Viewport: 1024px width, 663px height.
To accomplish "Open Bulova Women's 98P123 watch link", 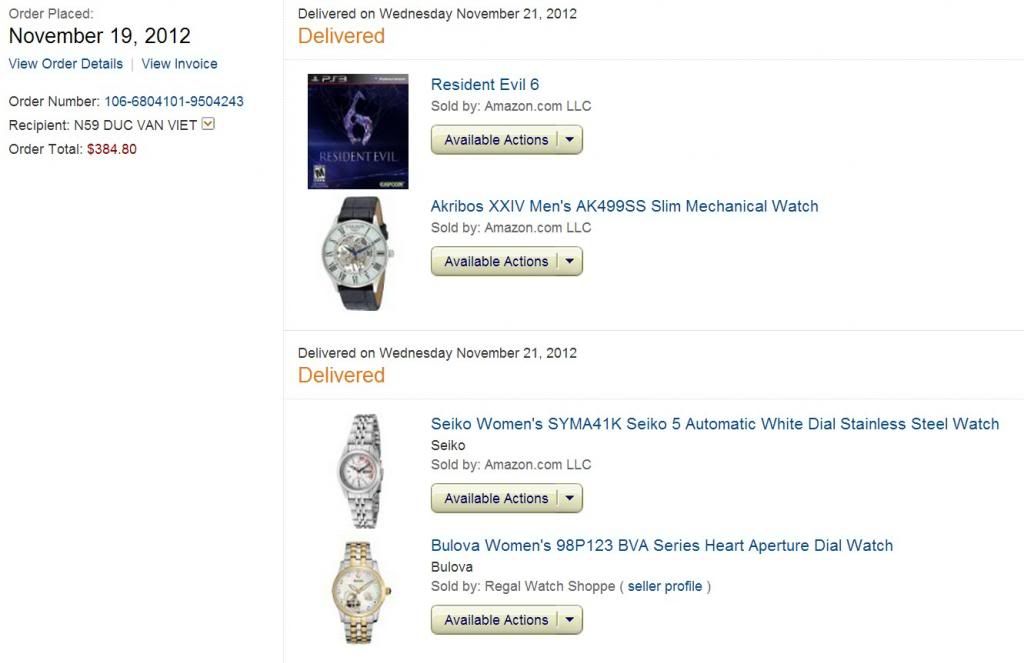I will pyautogui.click(x=662, y=545).
